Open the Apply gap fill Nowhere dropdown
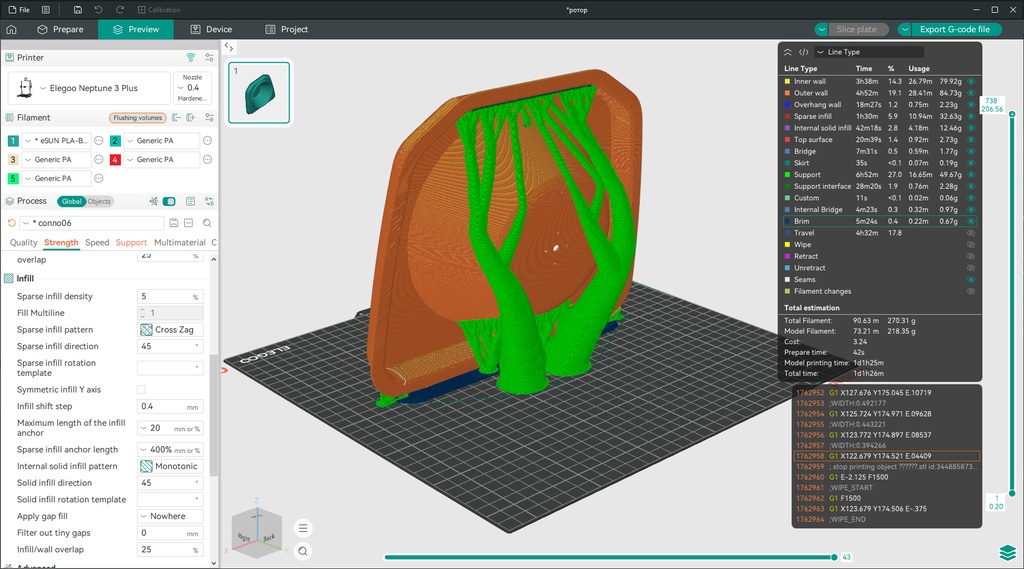 tap(170, 516)
